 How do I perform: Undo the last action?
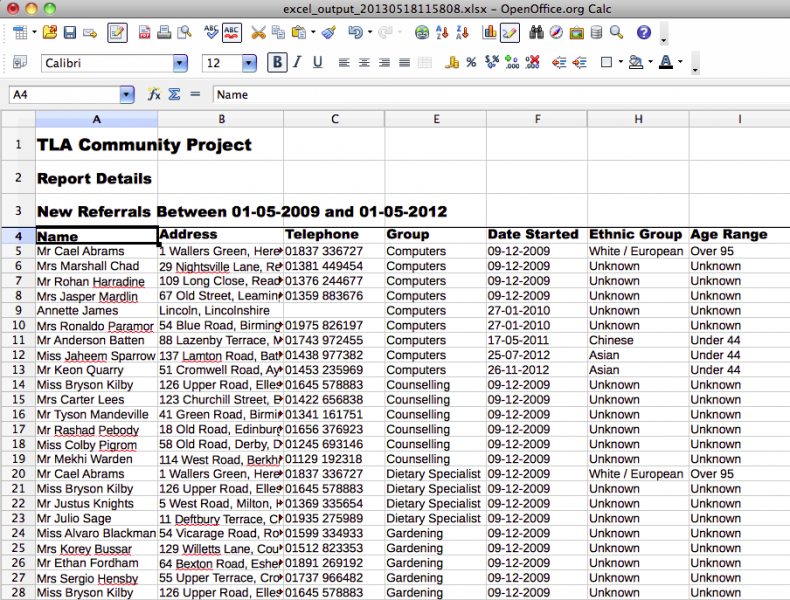tap(355, 33)
